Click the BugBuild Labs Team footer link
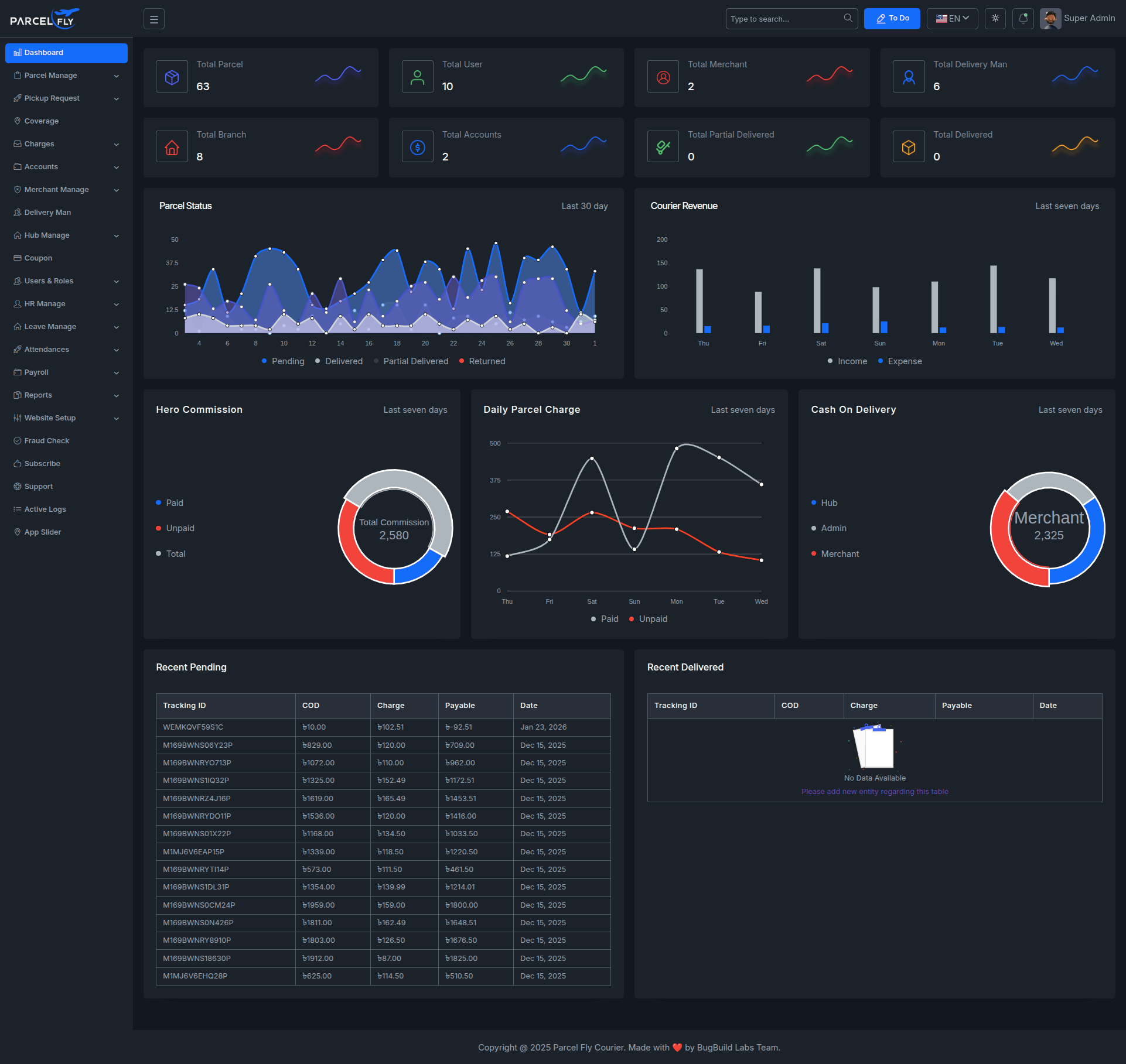 (737, 1048)
